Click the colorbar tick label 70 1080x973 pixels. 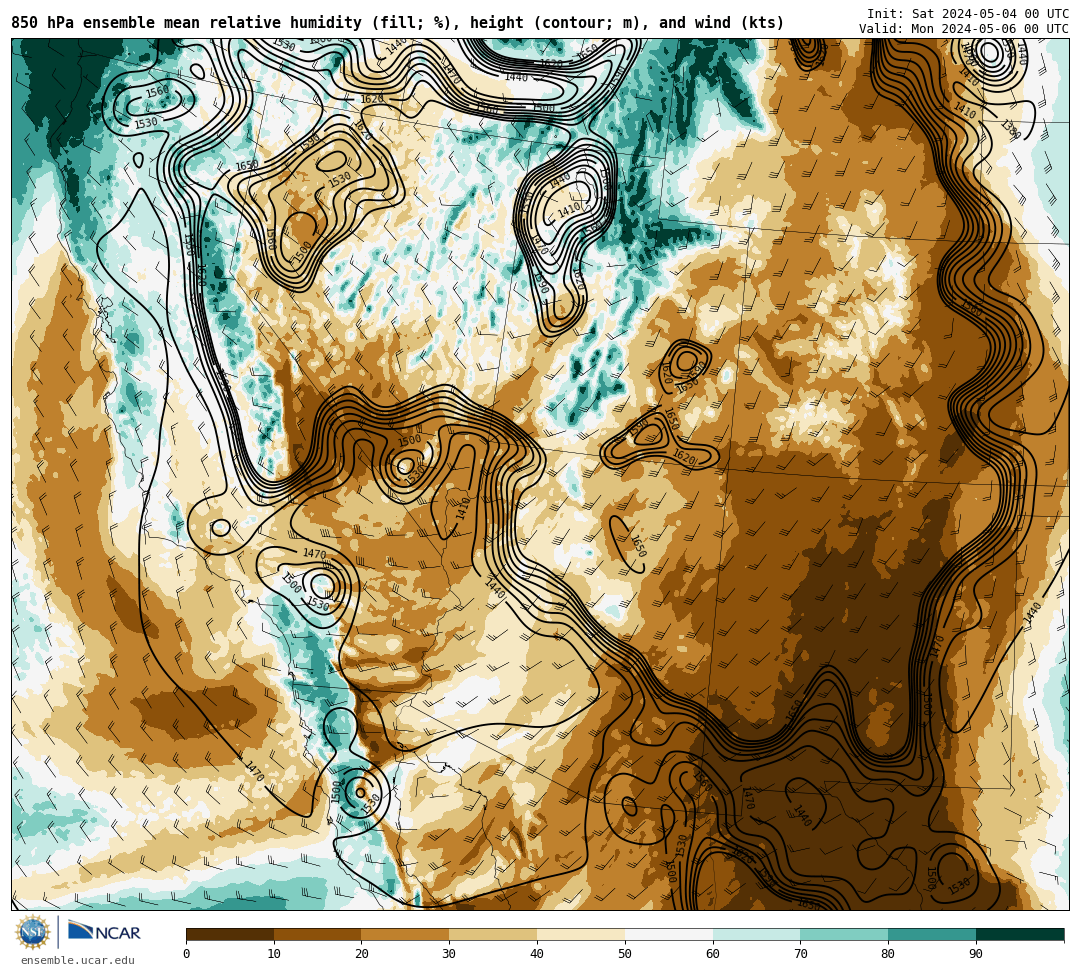click(x=800, y=954)
